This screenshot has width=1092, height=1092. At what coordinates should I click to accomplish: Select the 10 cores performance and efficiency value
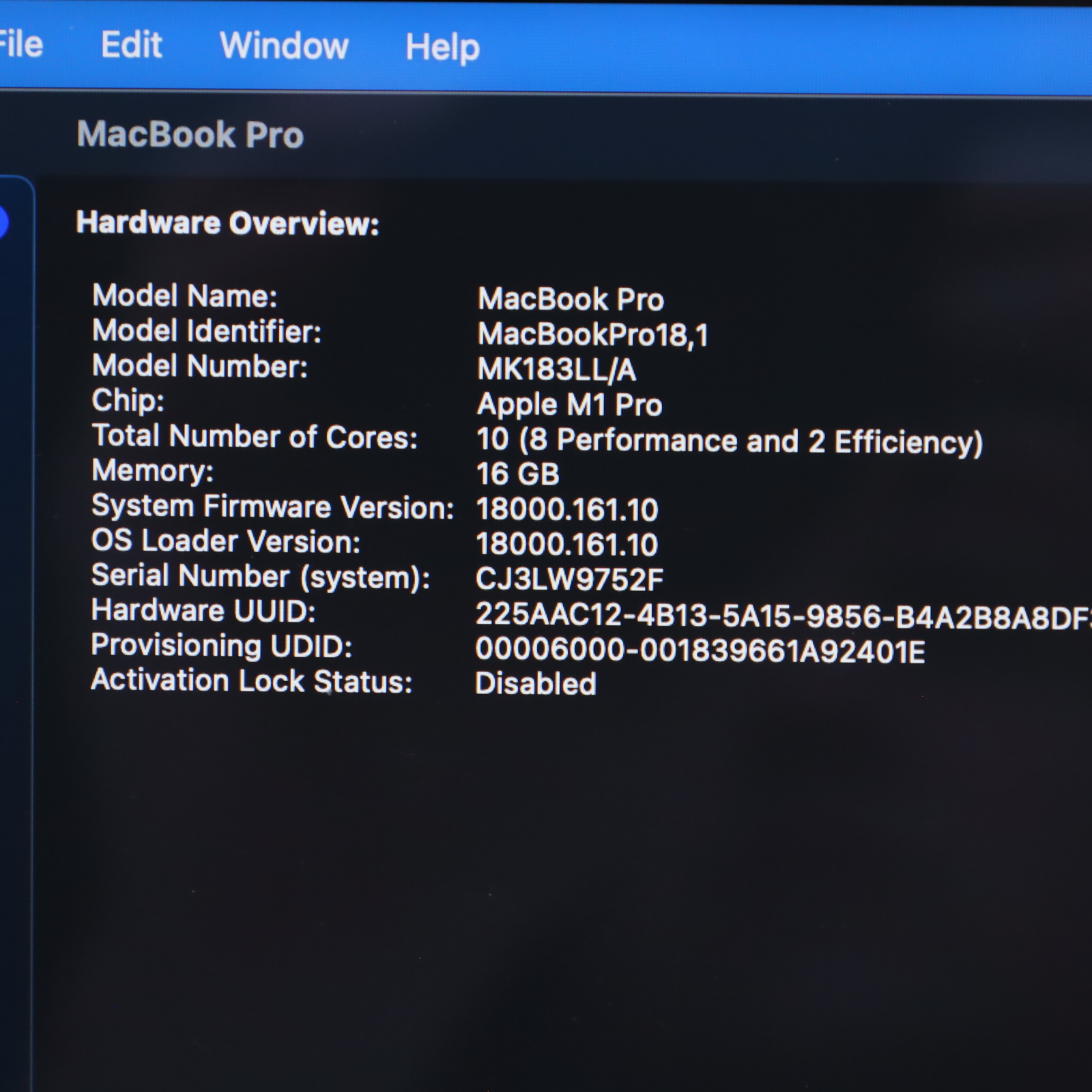(730, 441)
